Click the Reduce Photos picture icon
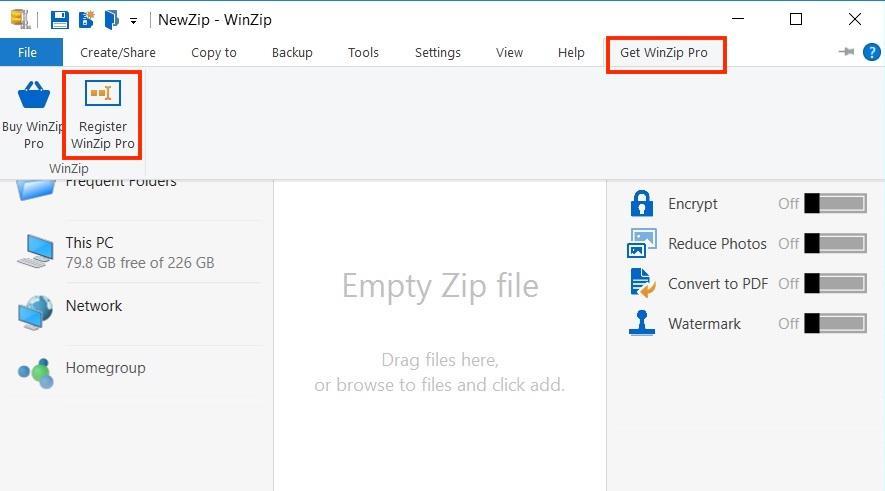 tap(642, 243)
